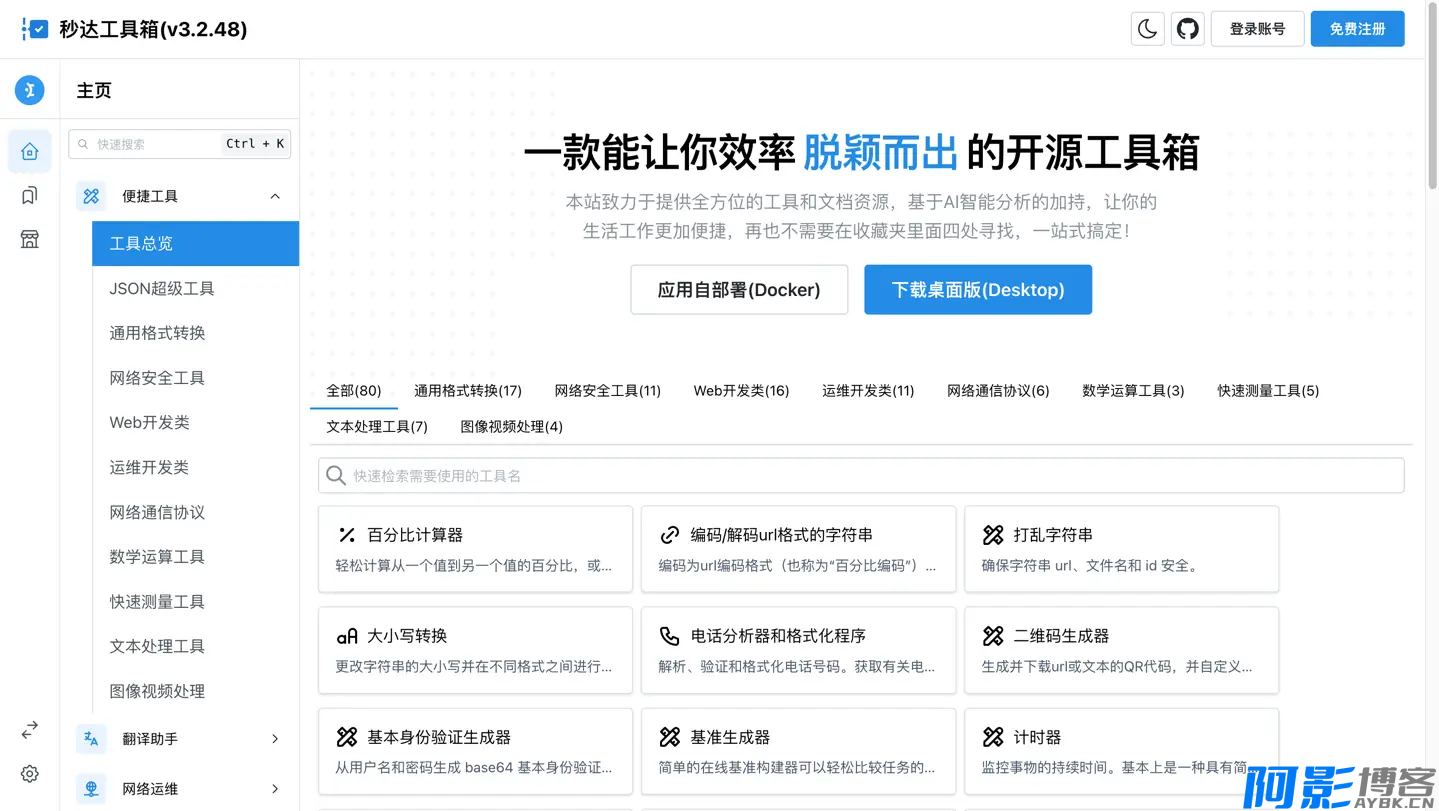Screen dimensions: 1439x811
Task: Open 通用格式转换 in the sidebar
Action: tap(196, 333)
